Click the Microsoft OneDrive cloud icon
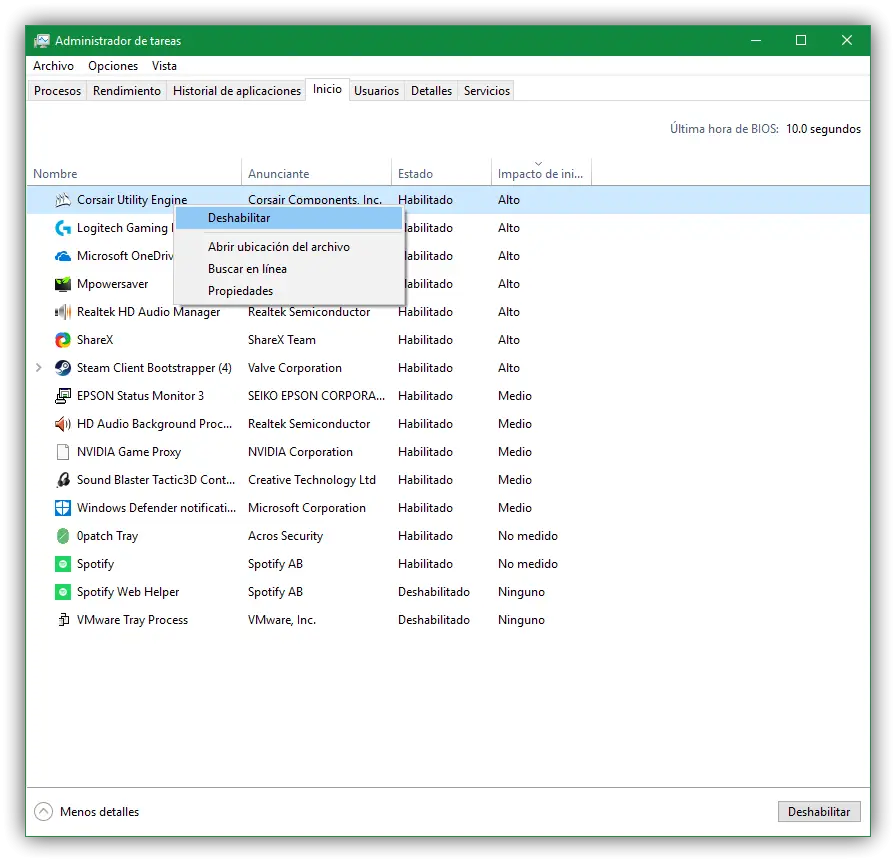Screen dimensions: 896x862 (63, 256)
